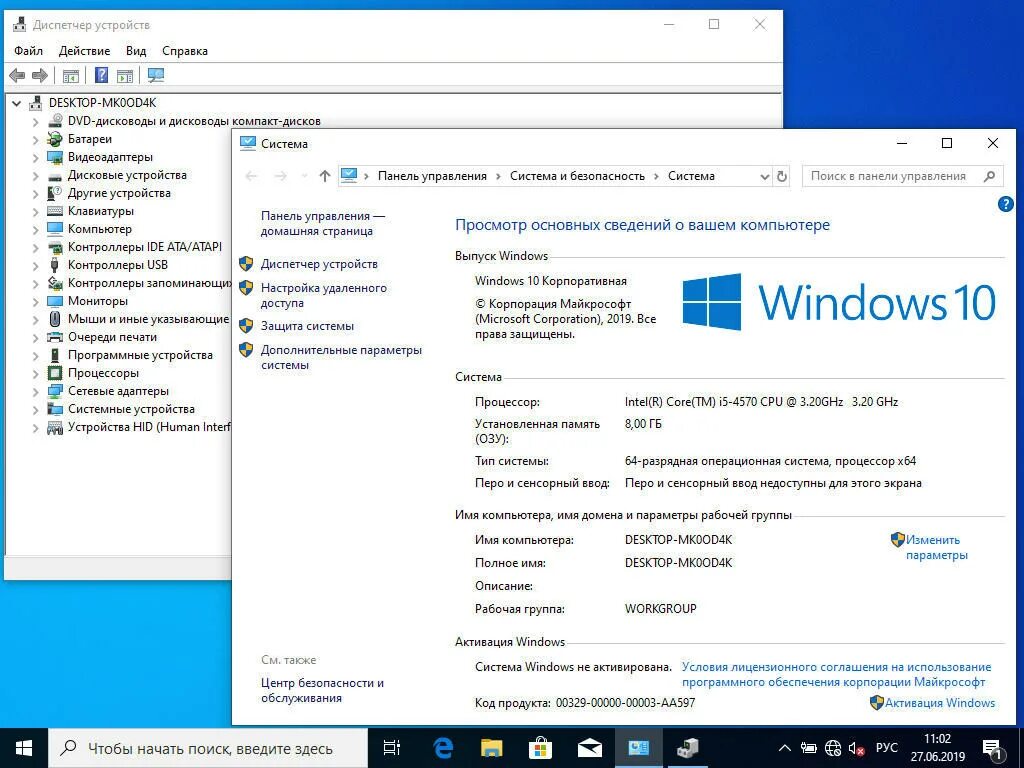The width and height of the screenshot is (1024, 768).
Task: Click the search magnifier in control panel search
Action: 989,176
